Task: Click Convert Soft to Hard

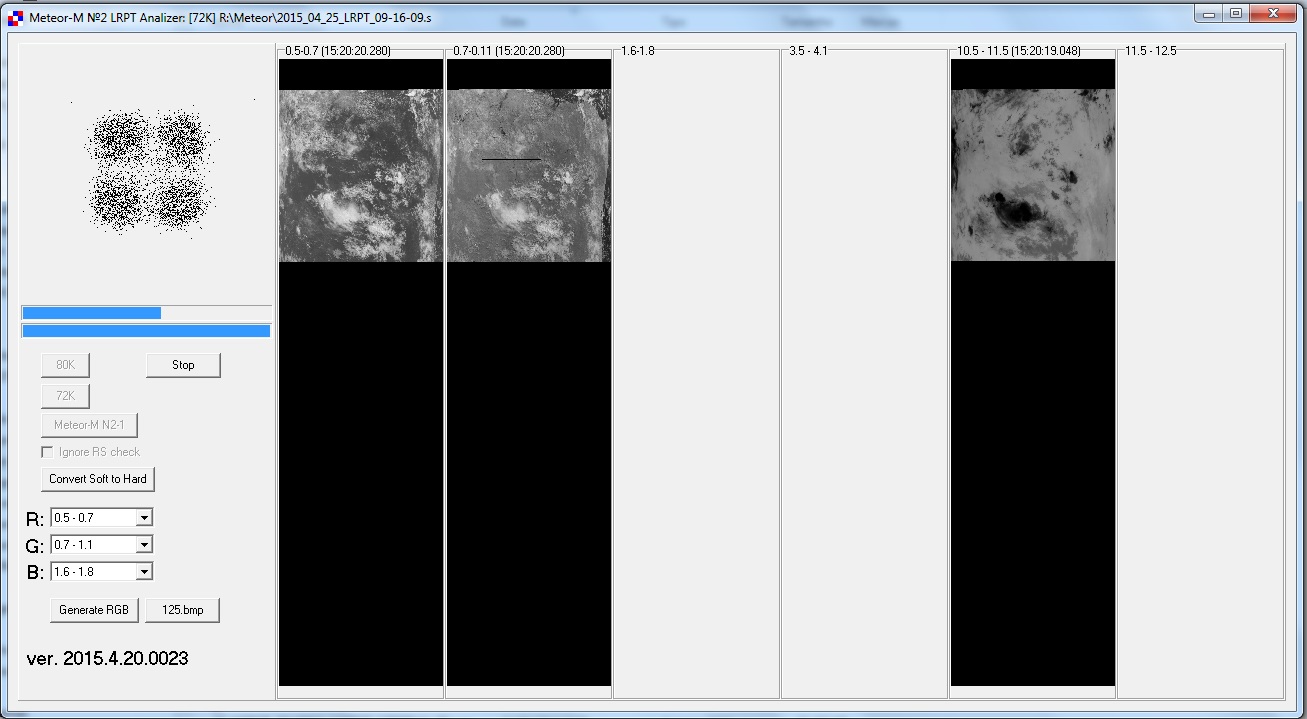Action: click(98, 479)
